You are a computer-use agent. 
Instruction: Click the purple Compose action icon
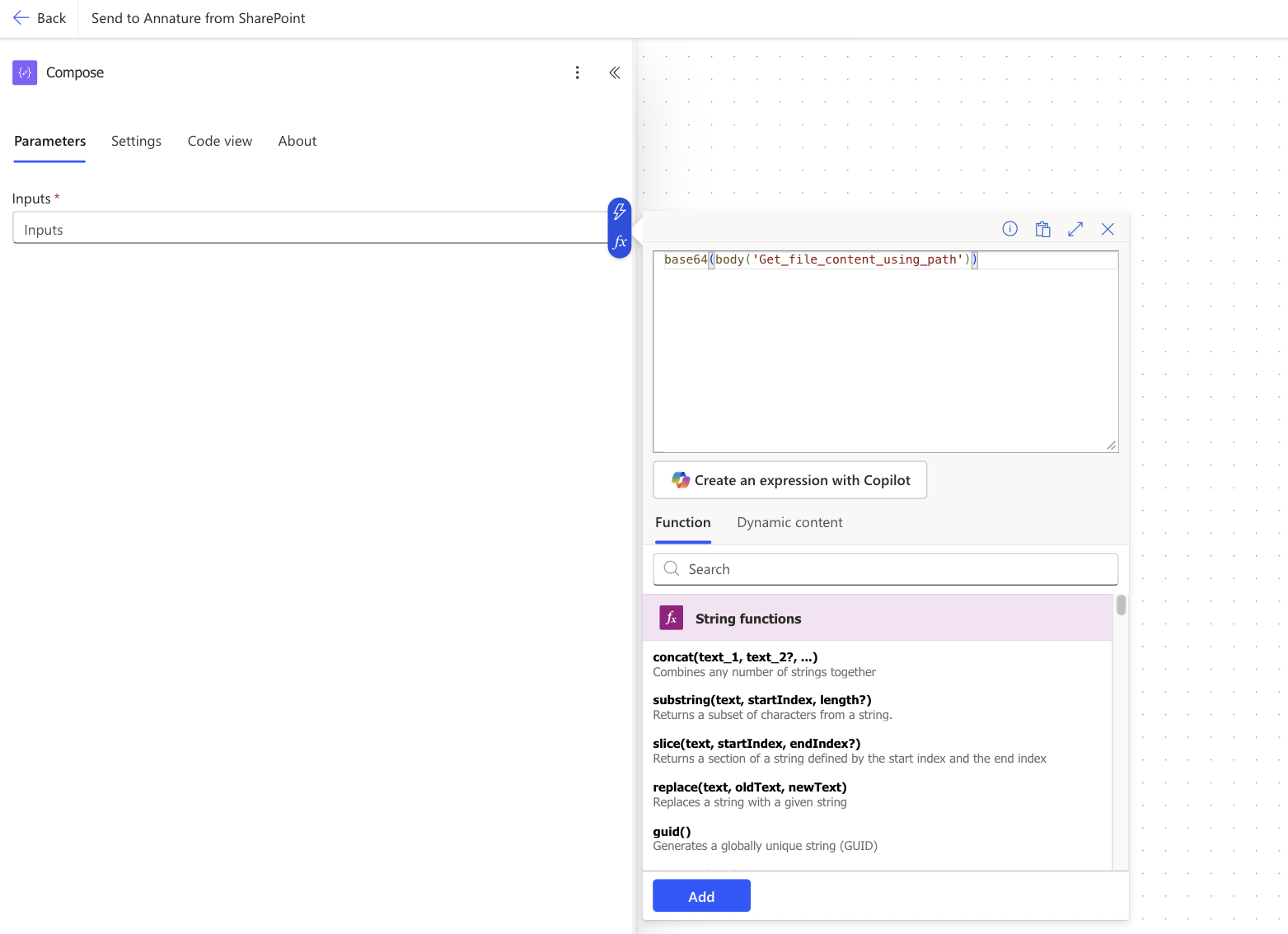pyautogui.click(x=25, y=72)
